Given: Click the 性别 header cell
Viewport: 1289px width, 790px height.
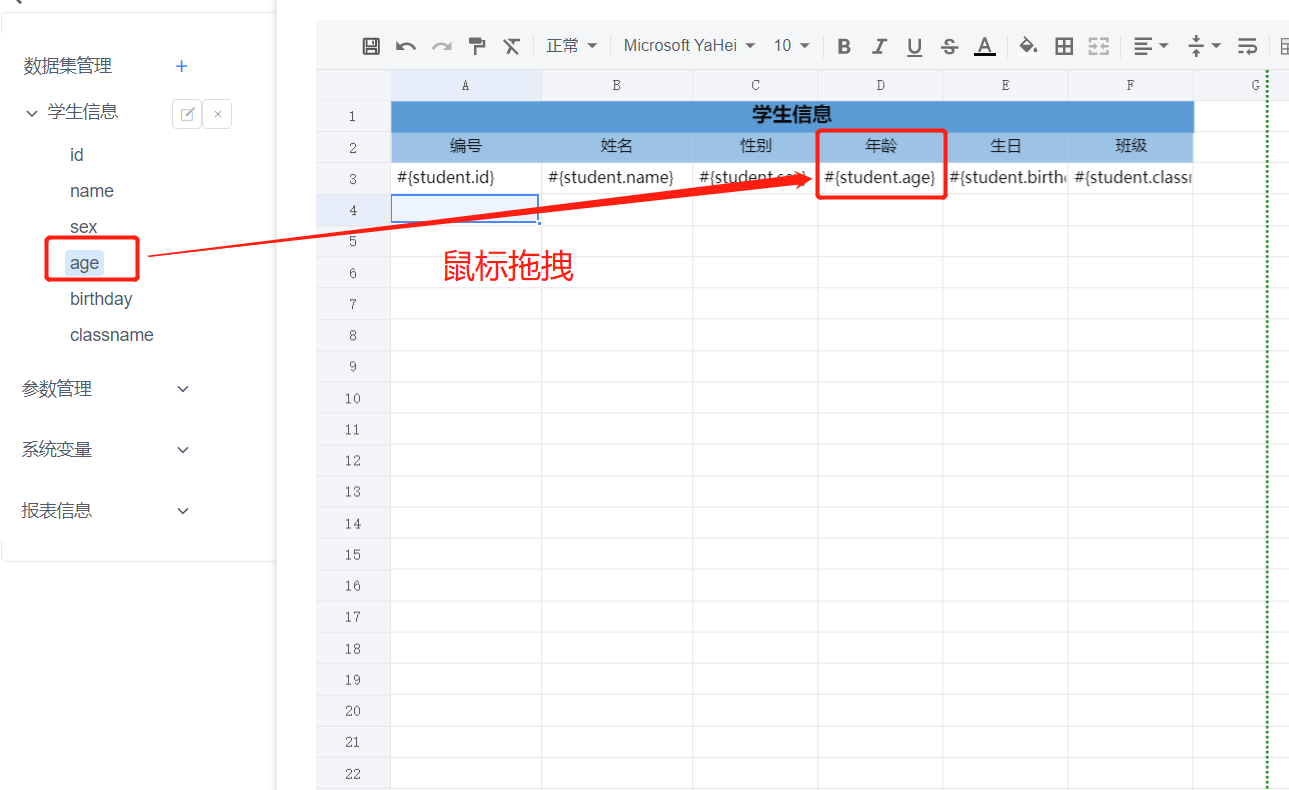Looking at the screenshot, I should pos(755,147).
